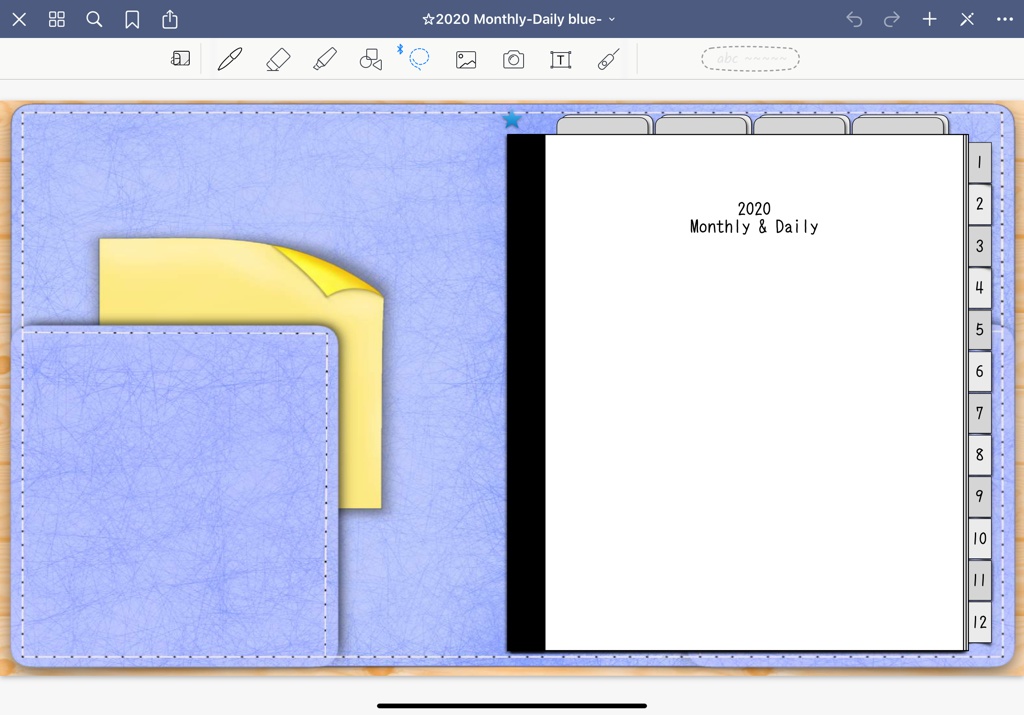Activate the Lasso selection tool
The width and height of the screenshot is (1024, 715).
[419, 59]
